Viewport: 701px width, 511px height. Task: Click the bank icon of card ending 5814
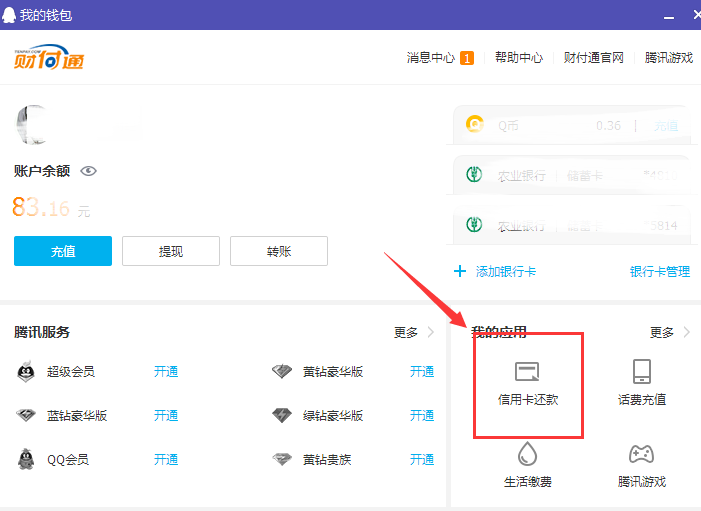[474, 224]
